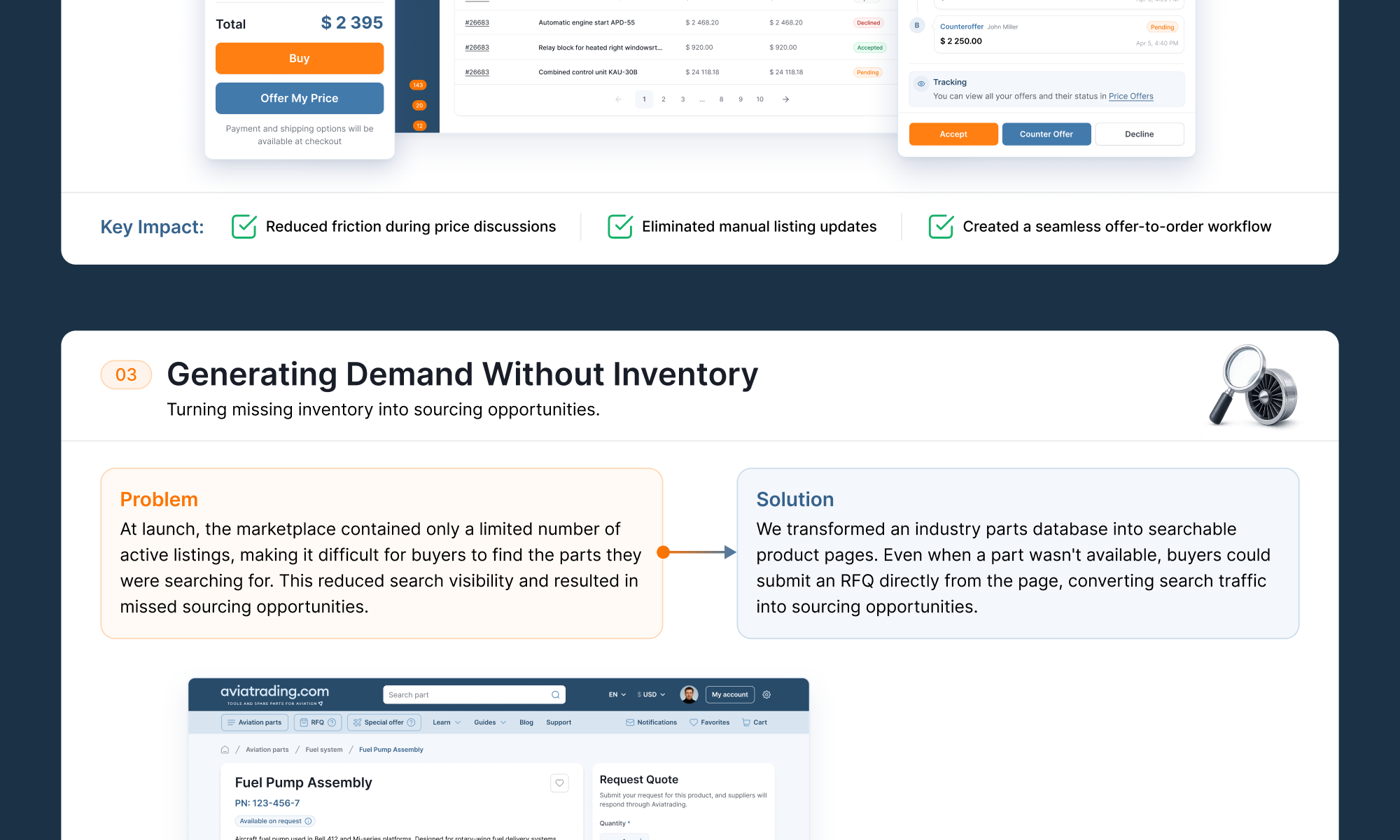Go to the home breadcrumb icon
Image resolution: width=1400 pixels, height=840 pixels.
pos(225,750)
